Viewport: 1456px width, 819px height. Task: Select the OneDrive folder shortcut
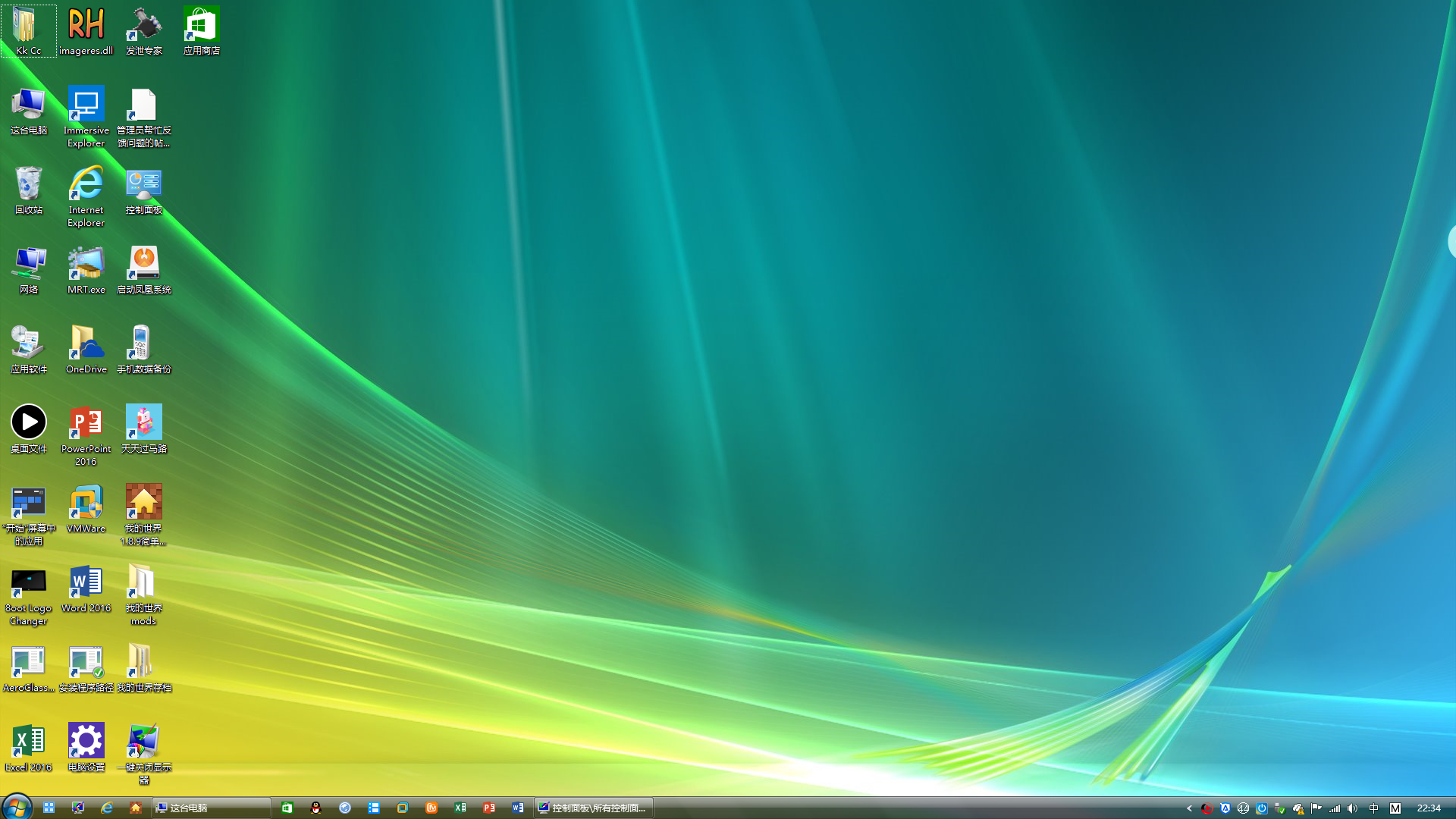point(86,350)
